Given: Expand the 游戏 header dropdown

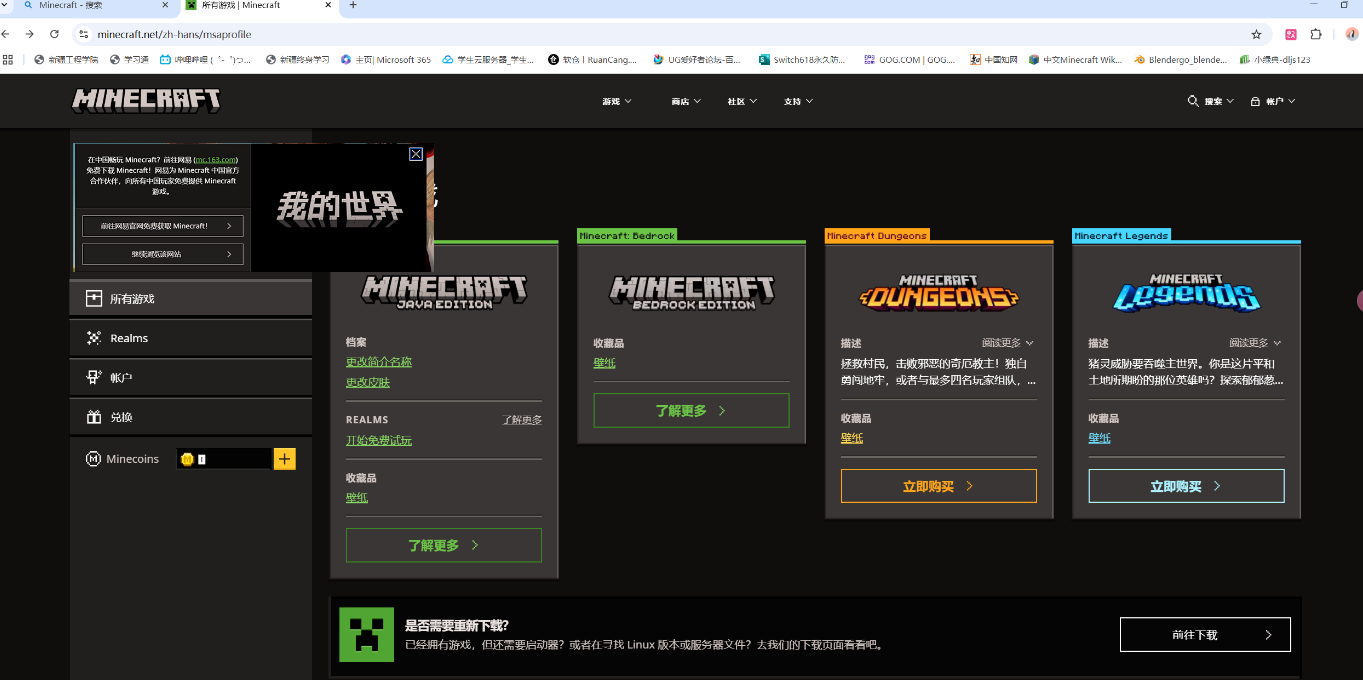Looking at the screenshot, I should 617,101.
